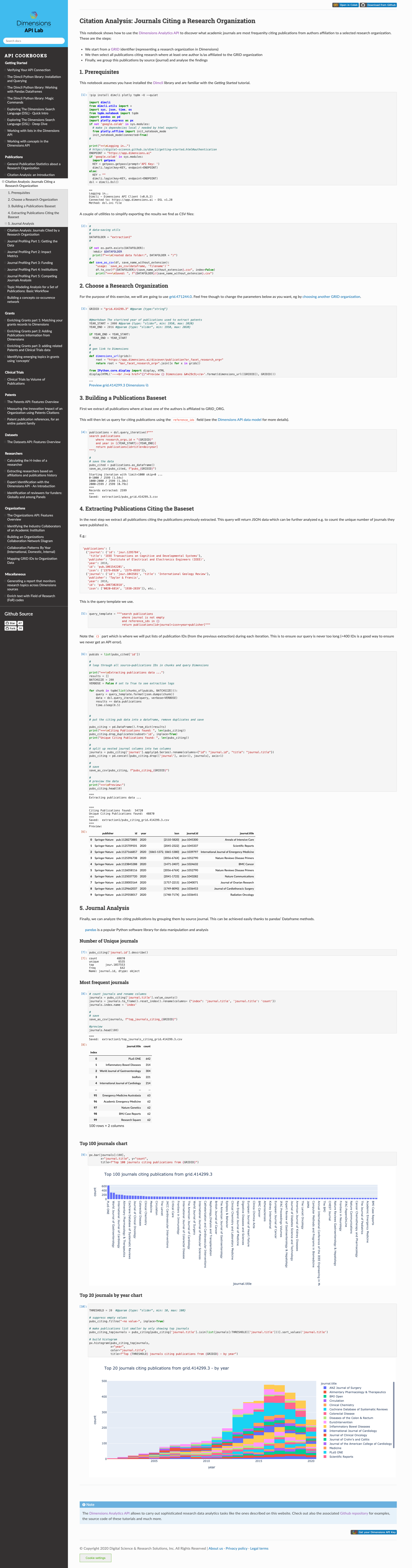Toggle Scientific Reports legend swatch
The width and height of the screenshot is (412, 1568).
(x=325, y=1457)
